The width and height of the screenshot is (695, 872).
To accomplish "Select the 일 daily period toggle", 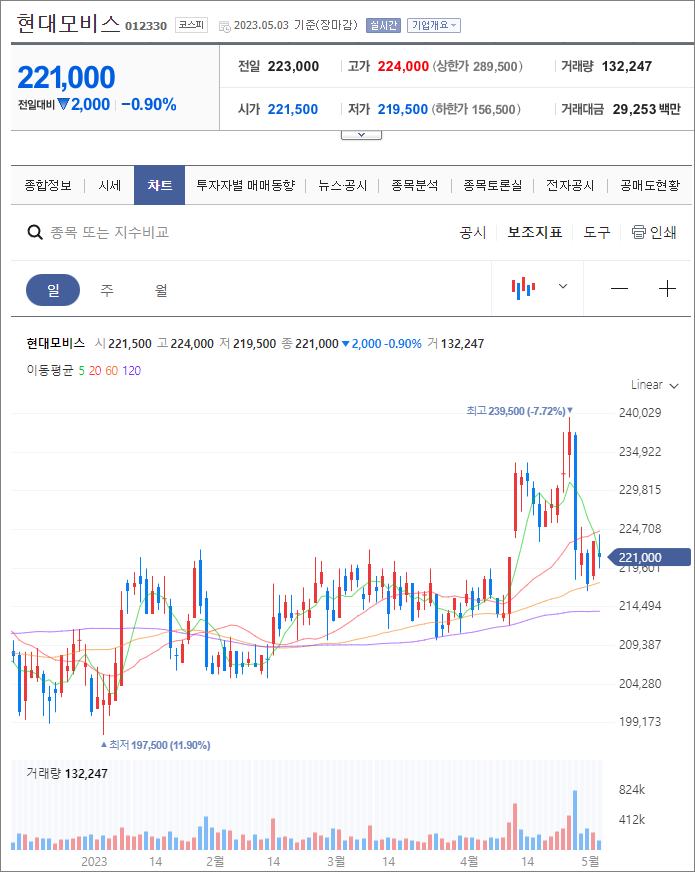I will 53,290.
